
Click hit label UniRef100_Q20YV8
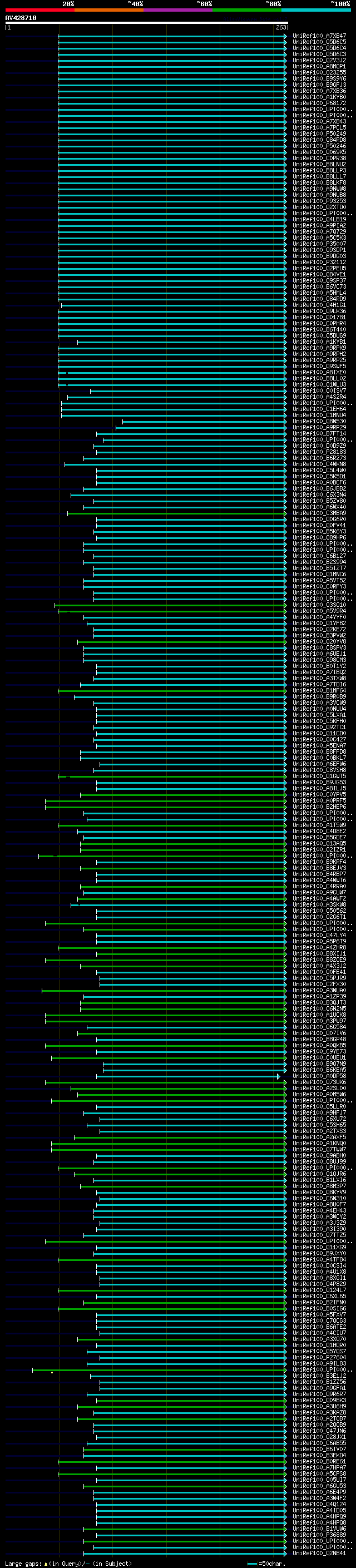pos(319,641)
